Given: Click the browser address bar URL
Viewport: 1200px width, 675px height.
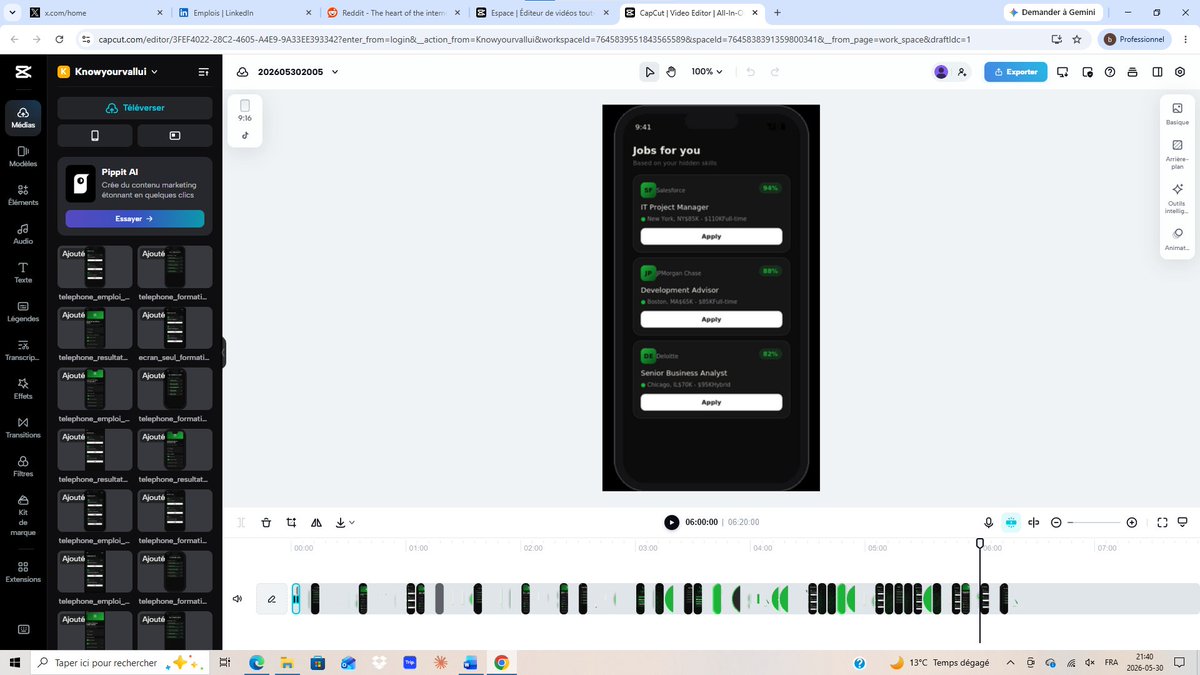Looking at the screenshot, I should [x=533, y=39].
